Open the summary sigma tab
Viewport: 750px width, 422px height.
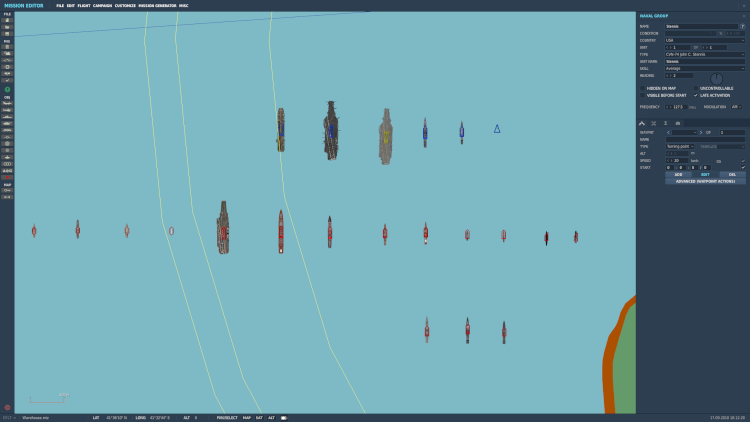click(x=666, y=122)
